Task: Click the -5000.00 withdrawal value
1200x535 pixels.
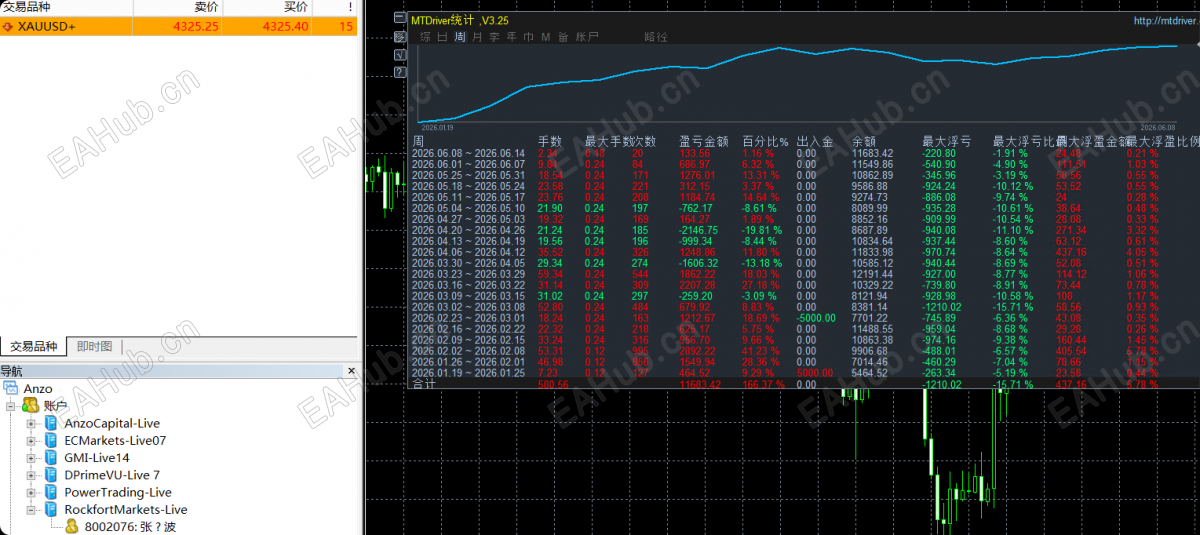Action: tap(815, 318)
